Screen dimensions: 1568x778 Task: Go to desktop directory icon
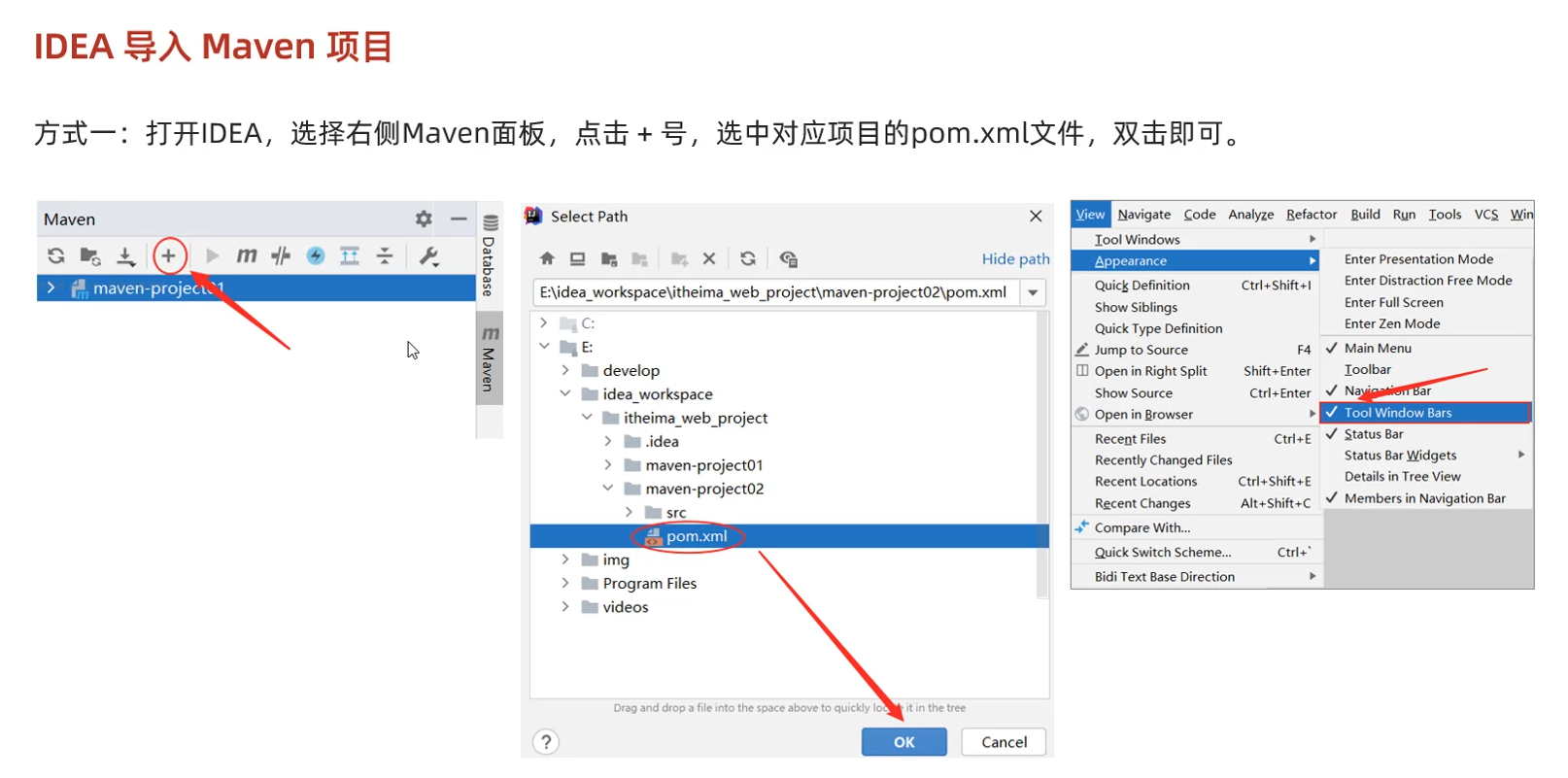[x=577, y=258]
